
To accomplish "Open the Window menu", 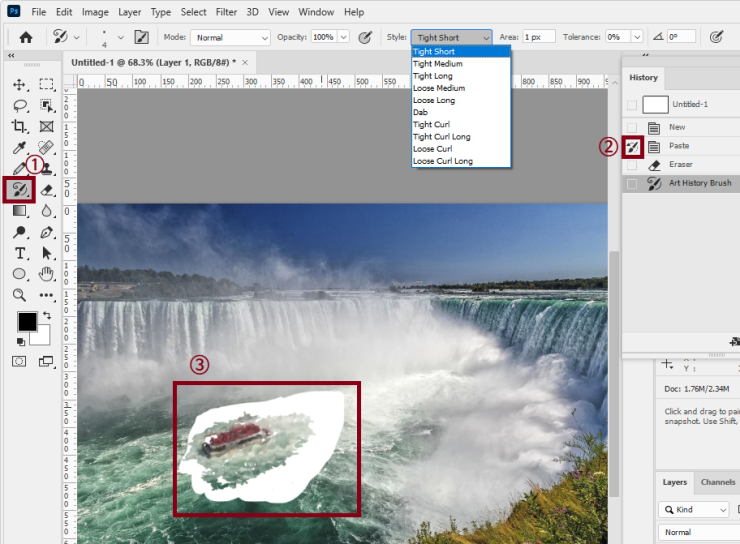I will pos(316,12).
